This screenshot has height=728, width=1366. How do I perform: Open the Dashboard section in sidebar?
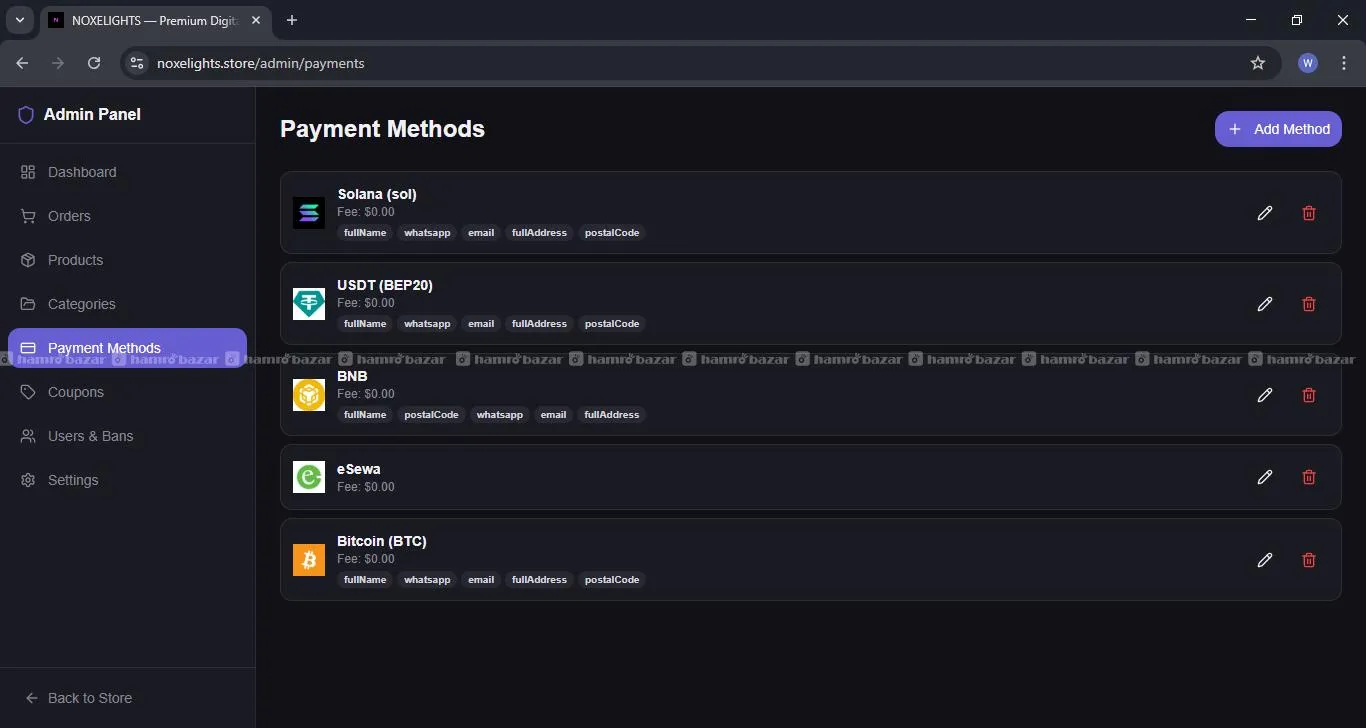click(x=82, y=172)
